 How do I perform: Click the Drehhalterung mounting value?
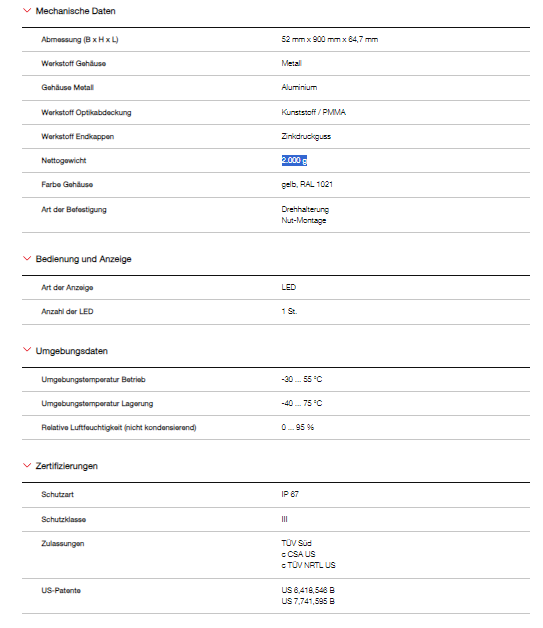pyautogui.click(x=305, y=209)
